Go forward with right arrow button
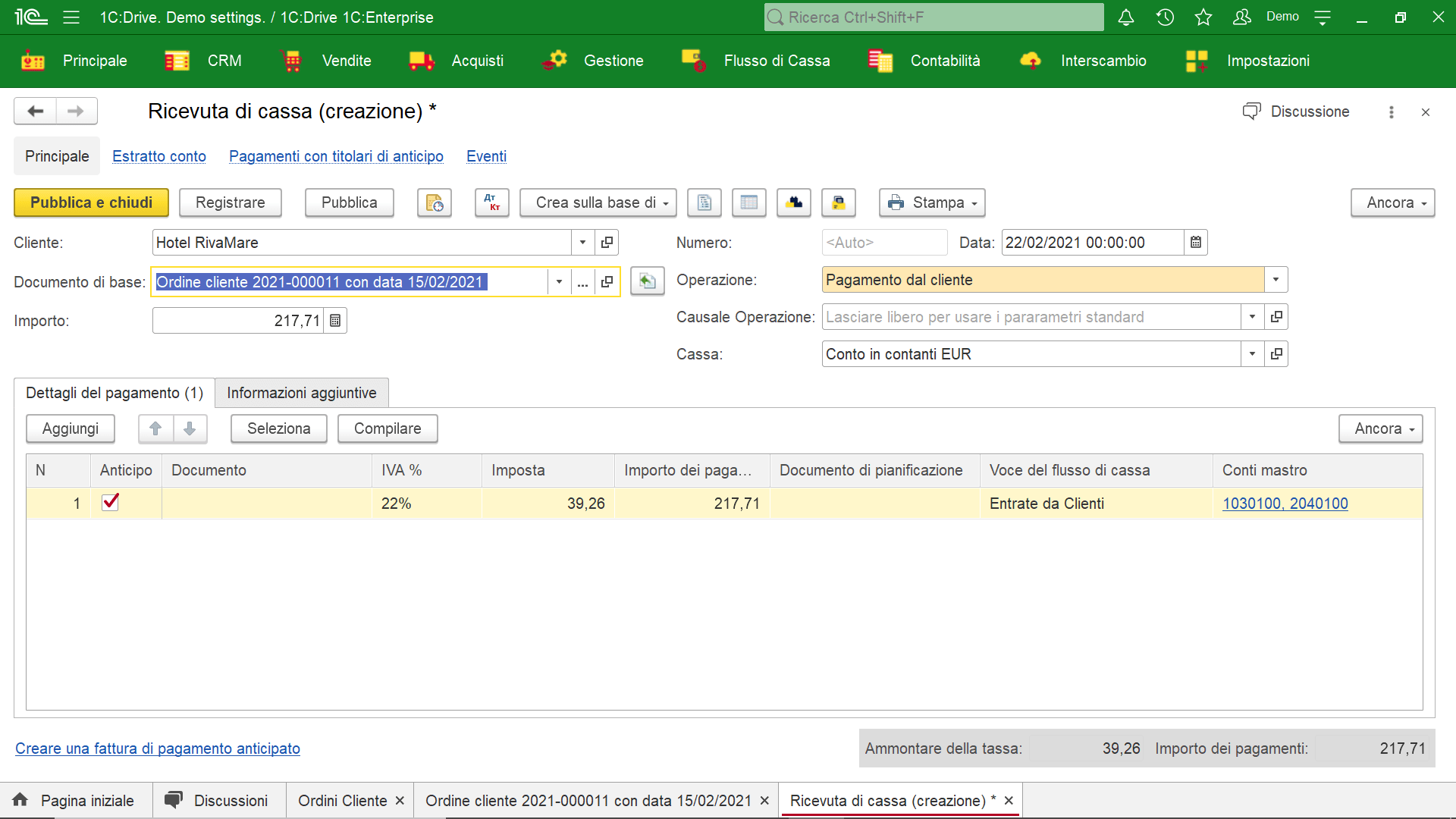The width and height of the screenshot is (1456, 819). coord(76,111)
